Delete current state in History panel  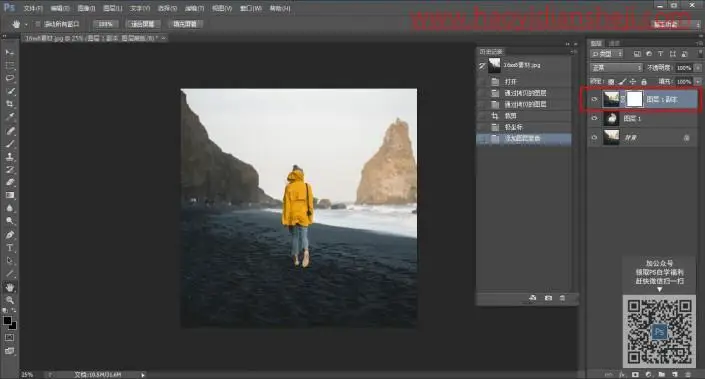point(562,298)
